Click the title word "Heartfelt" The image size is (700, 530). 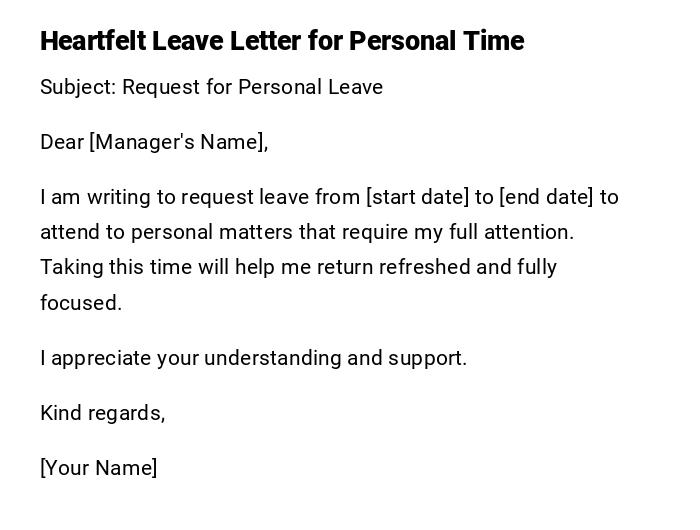coord(92,41)
